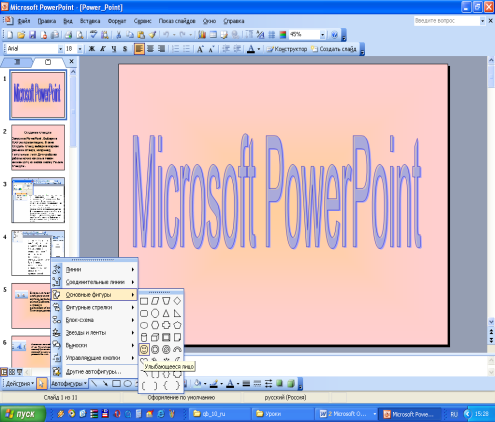
Task: Toggle Align Right text alignment
Action: click(x=161, y=49)
